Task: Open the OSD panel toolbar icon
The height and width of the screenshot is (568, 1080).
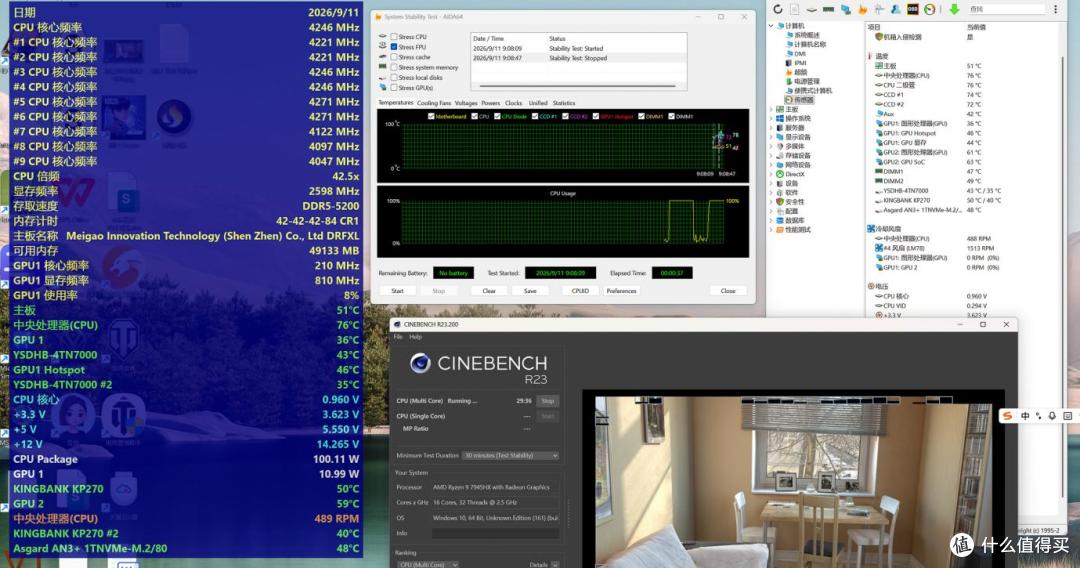Action: pos(913,9)
